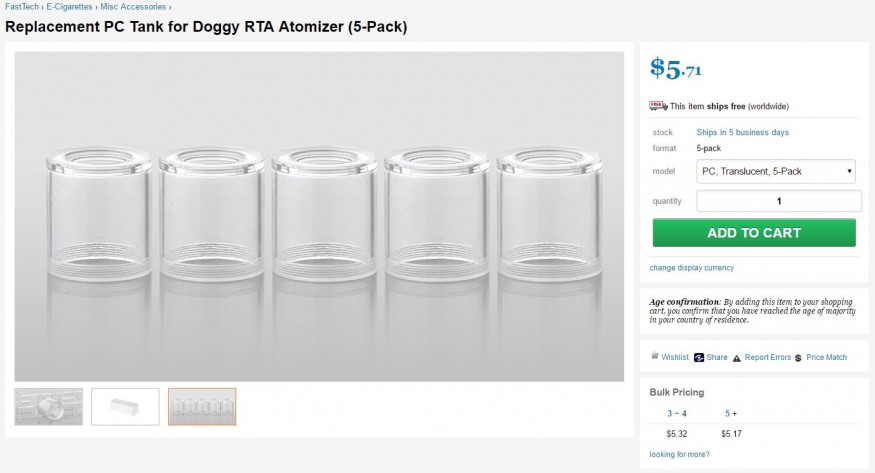The image size is (875, 473).
Task: Click the change display currency link
Action: point(691,267)
